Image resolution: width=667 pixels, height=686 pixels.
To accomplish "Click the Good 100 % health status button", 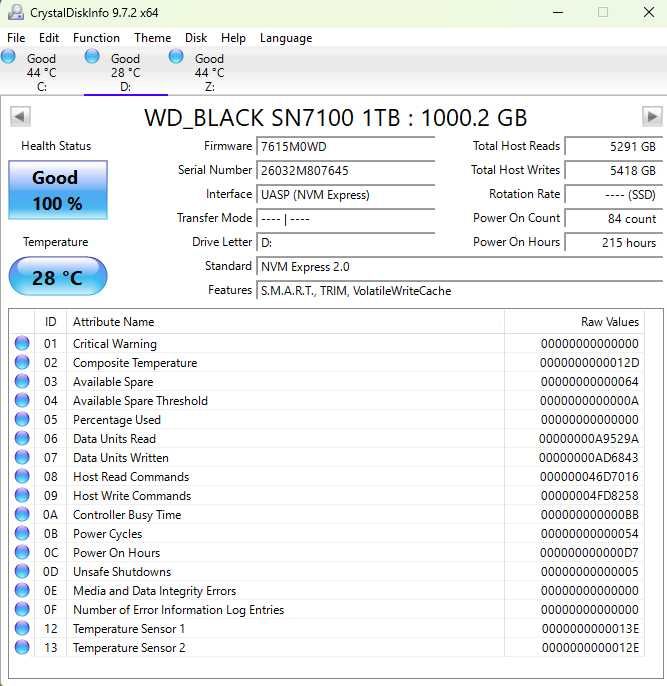I will click(58, 190).
